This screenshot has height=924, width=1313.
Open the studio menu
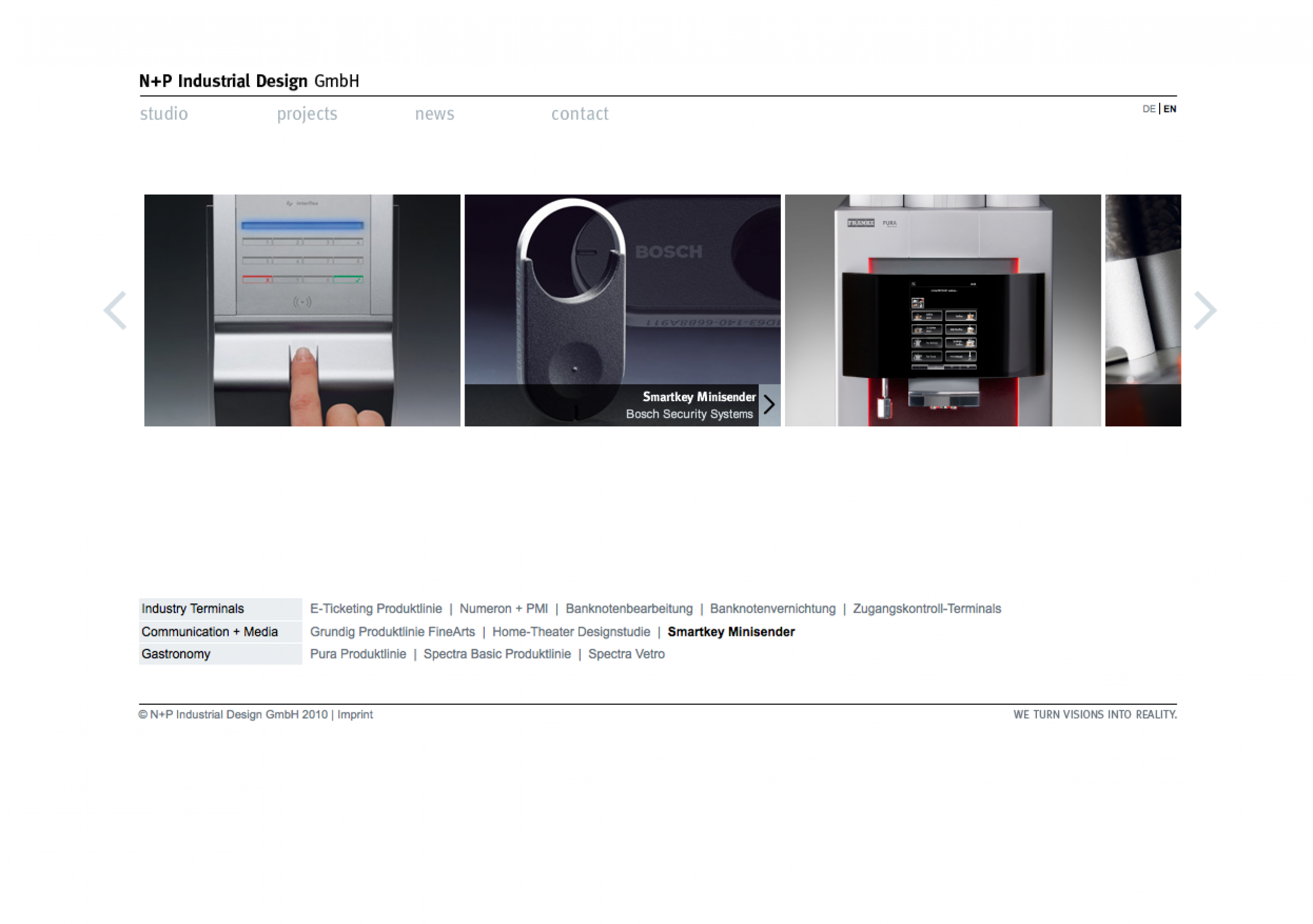(164, 114)
